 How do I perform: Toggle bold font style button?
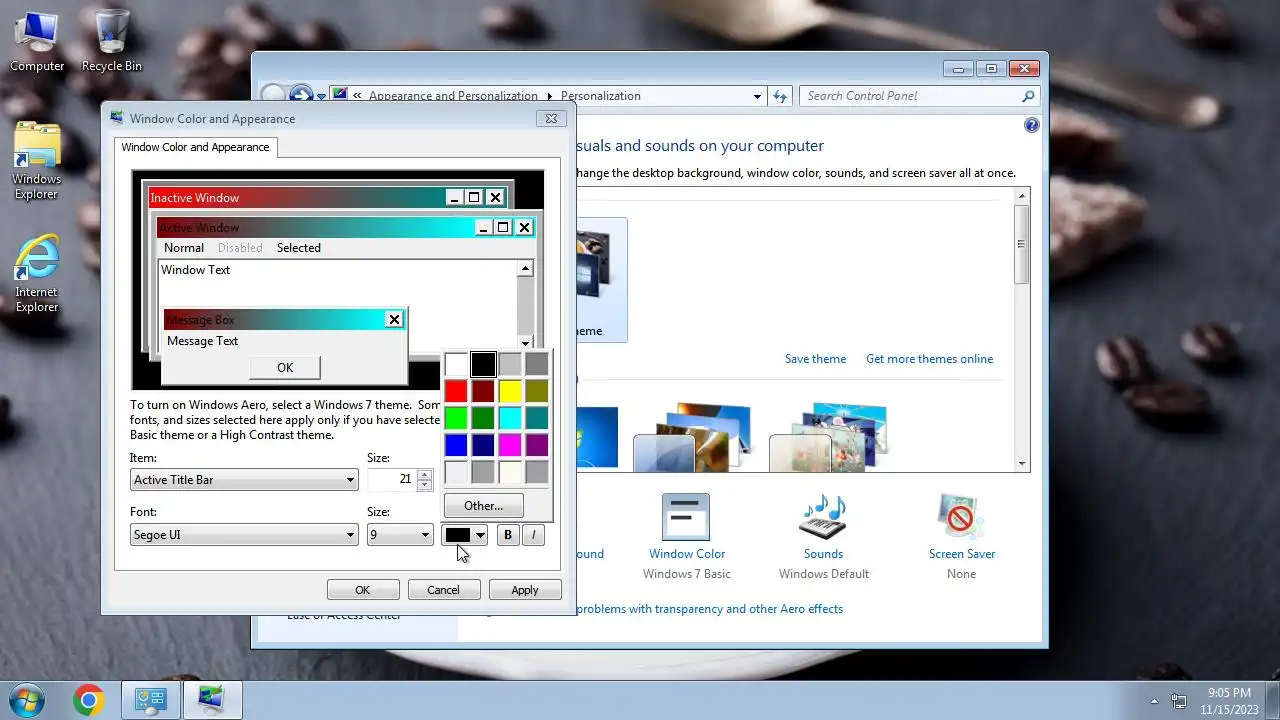[x=508, y=535]
